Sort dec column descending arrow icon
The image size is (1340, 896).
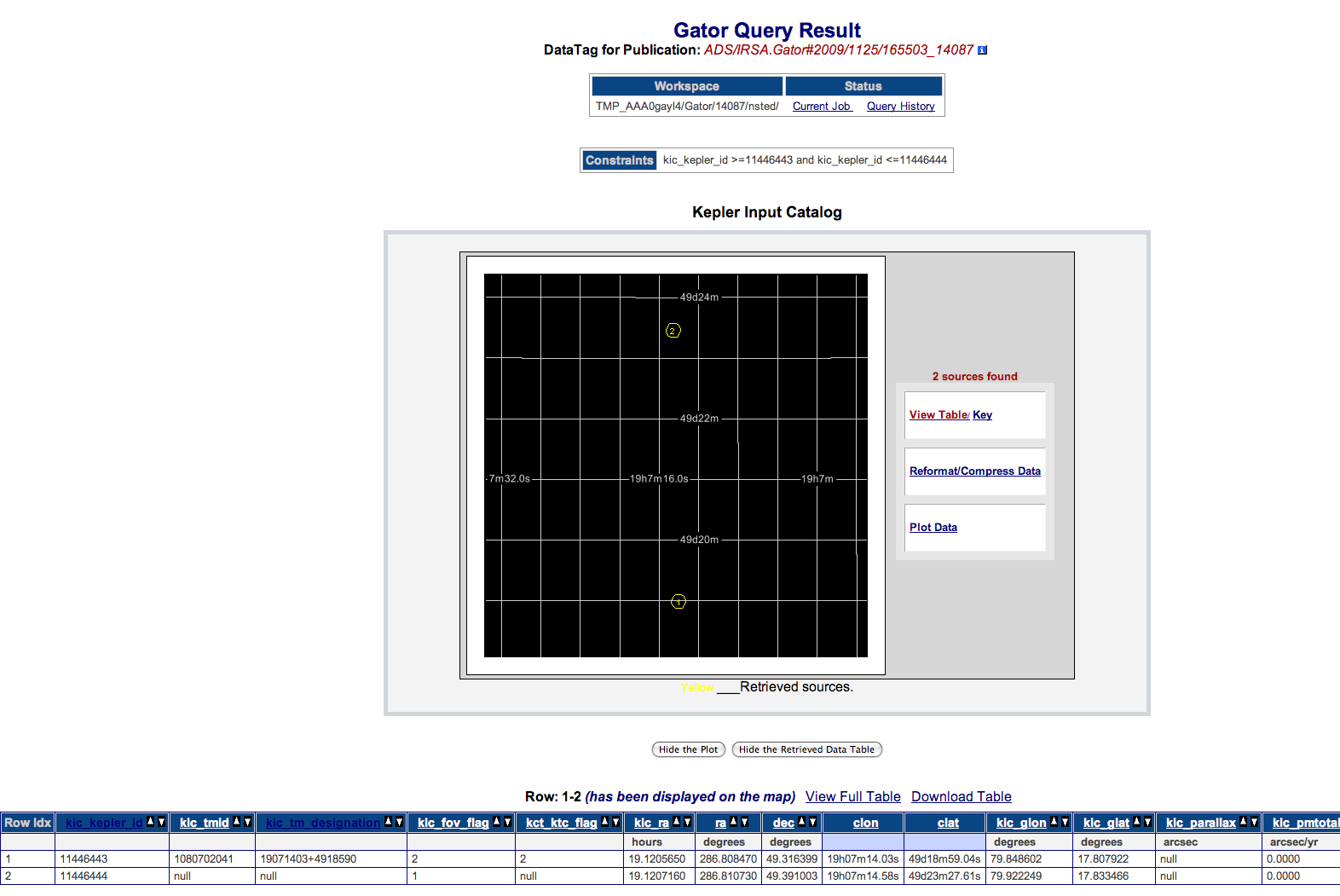point(812,822)
